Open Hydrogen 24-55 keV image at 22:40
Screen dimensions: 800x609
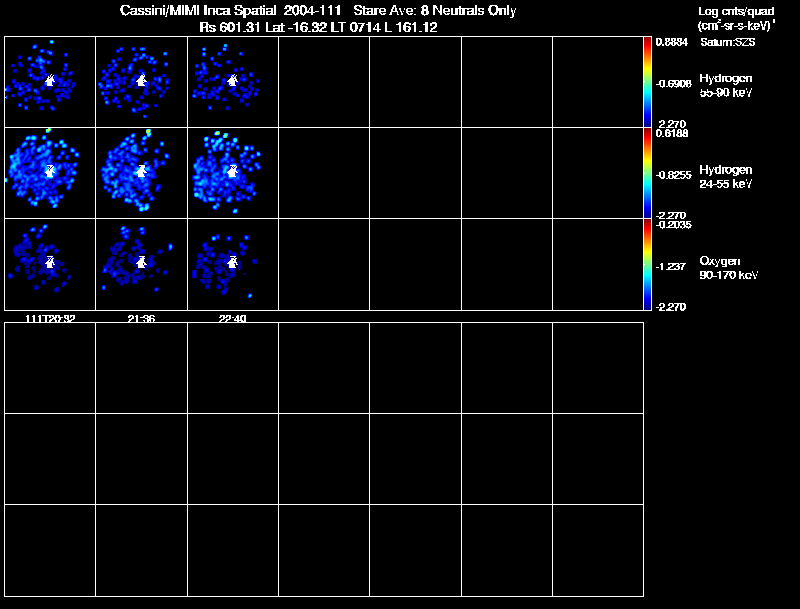tap(233, 173)
